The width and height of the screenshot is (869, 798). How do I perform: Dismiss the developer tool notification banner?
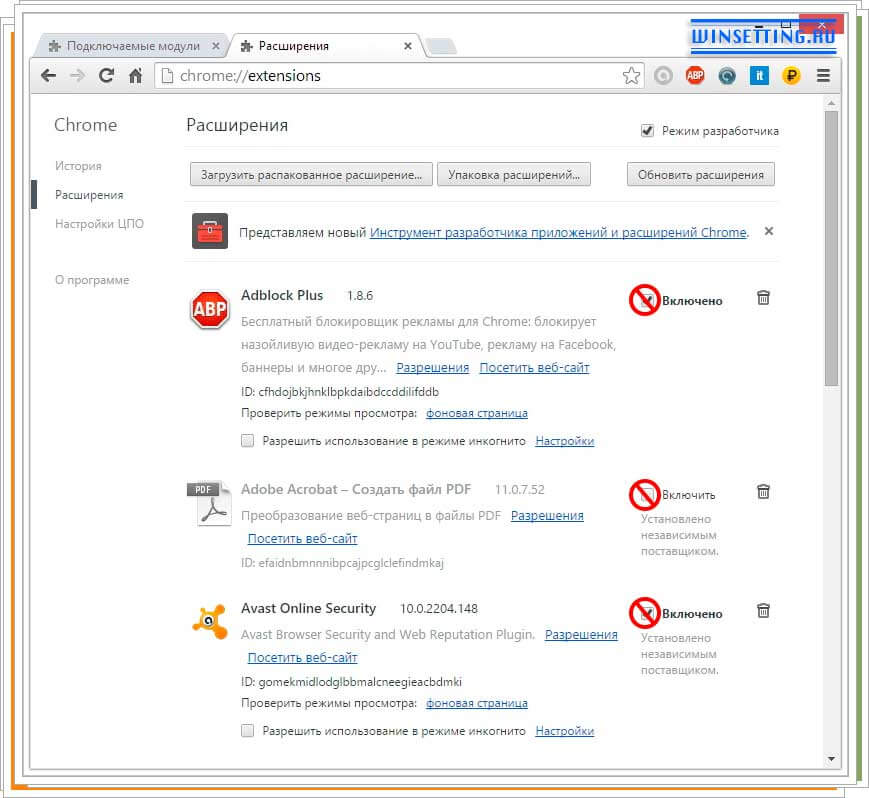click(768, 231)
